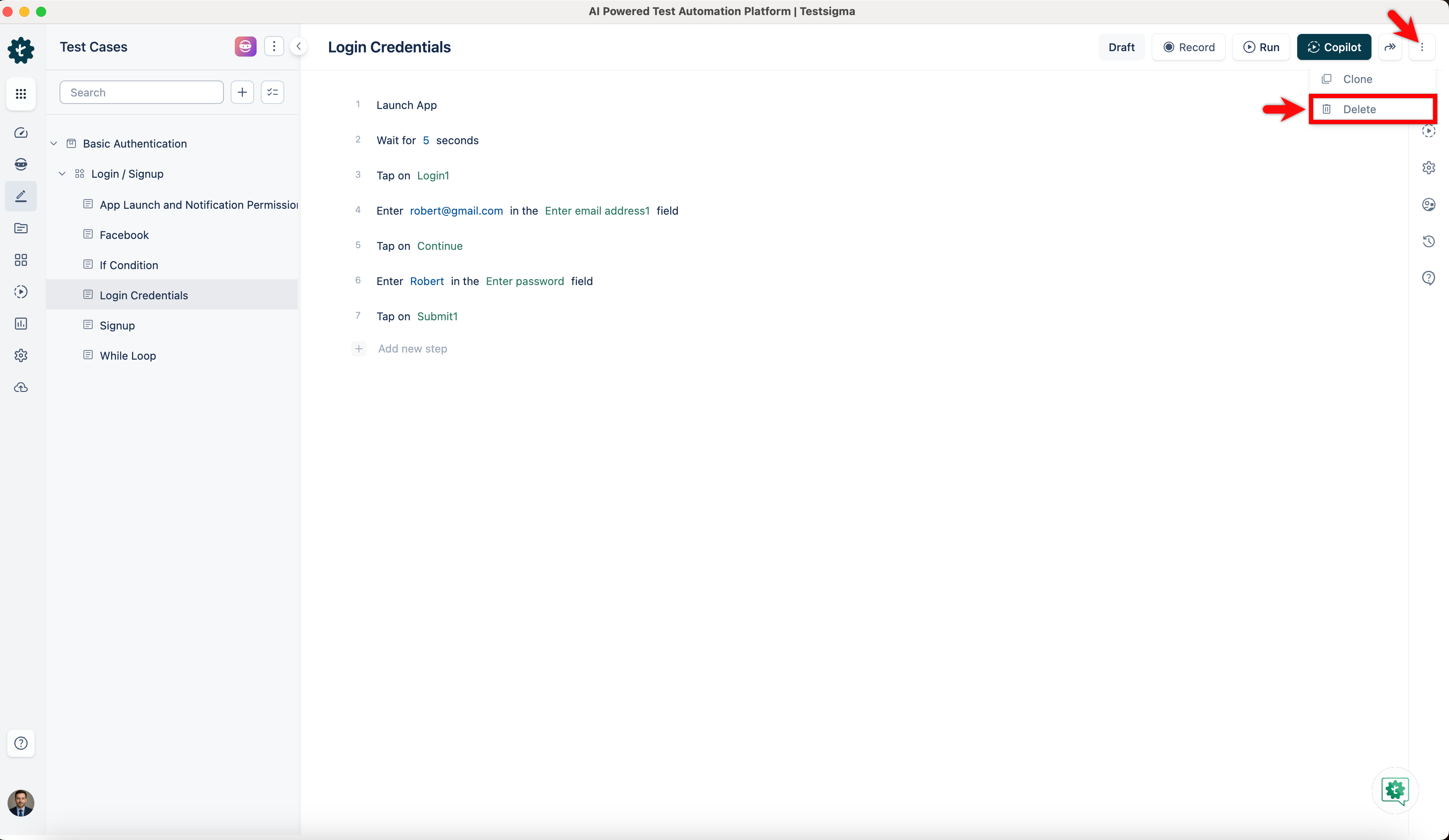Open the user profile avatar
The image size is (1449, 840).
tap(21, 803)
